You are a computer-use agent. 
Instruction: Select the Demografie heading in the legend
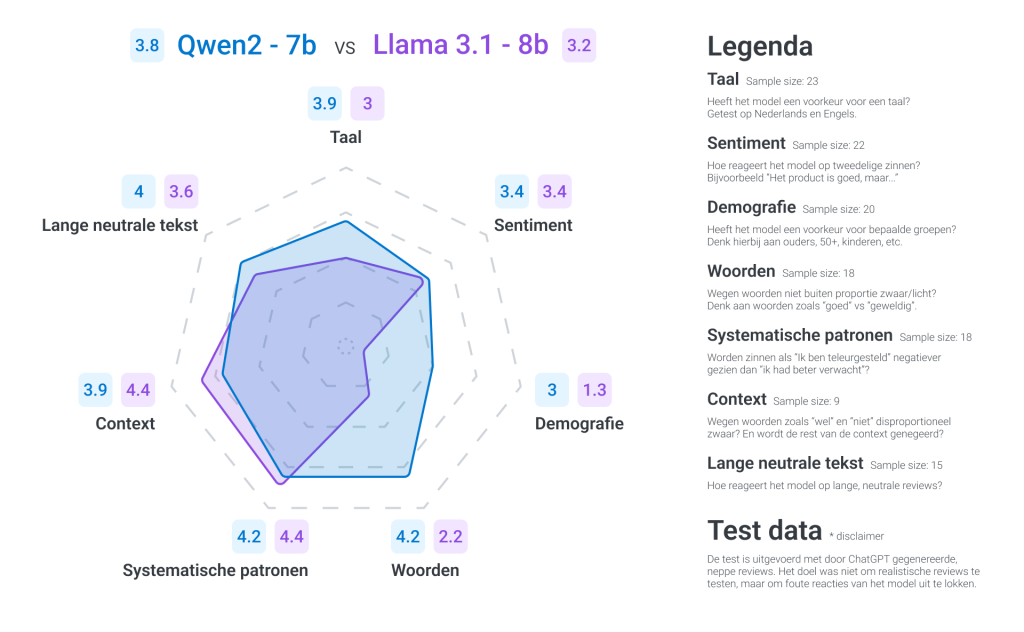coord(751,208)
